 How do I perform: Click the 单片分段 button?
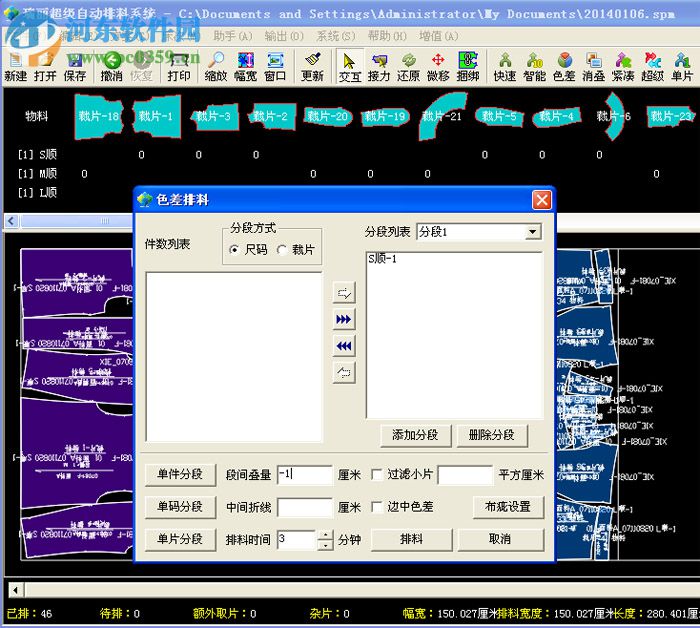180,539
